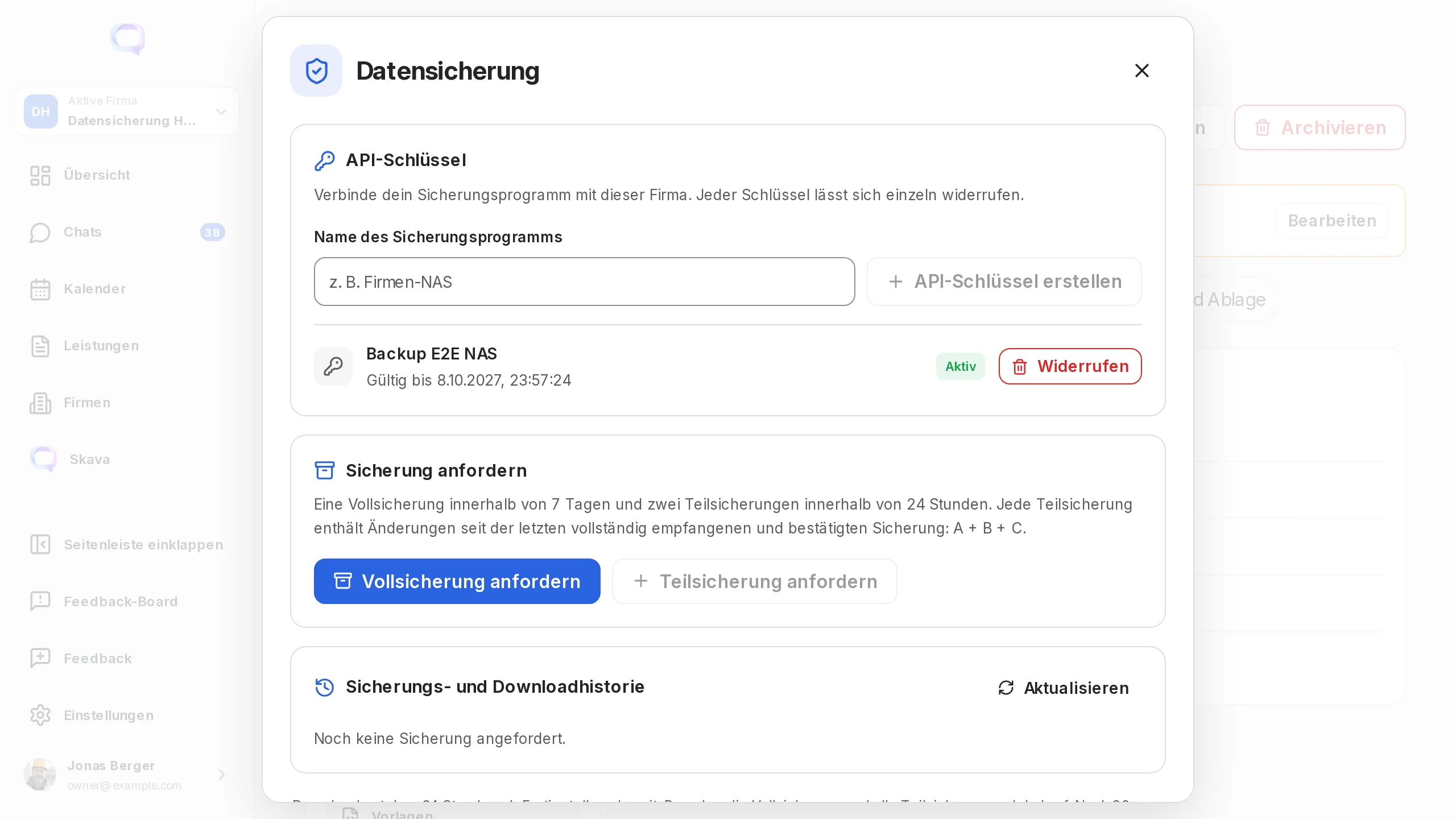Click the key icon of Backup E2E NAS
The width and height of the screenshot is (1456, 819).
(333, 366)
